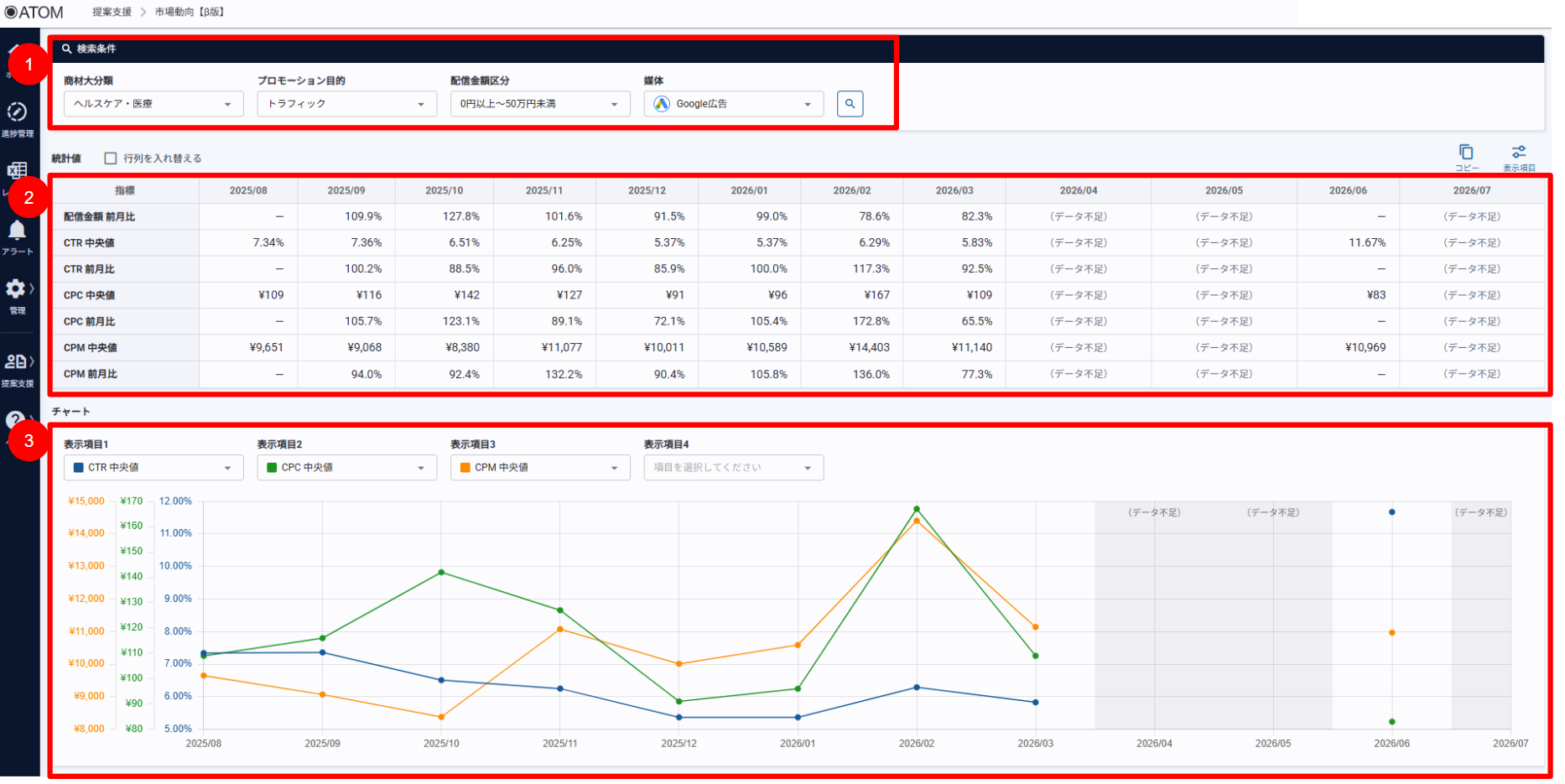Open the help question mark icon
The height and width of the screenshot is (784, 1565).
[x=15, y=420]
